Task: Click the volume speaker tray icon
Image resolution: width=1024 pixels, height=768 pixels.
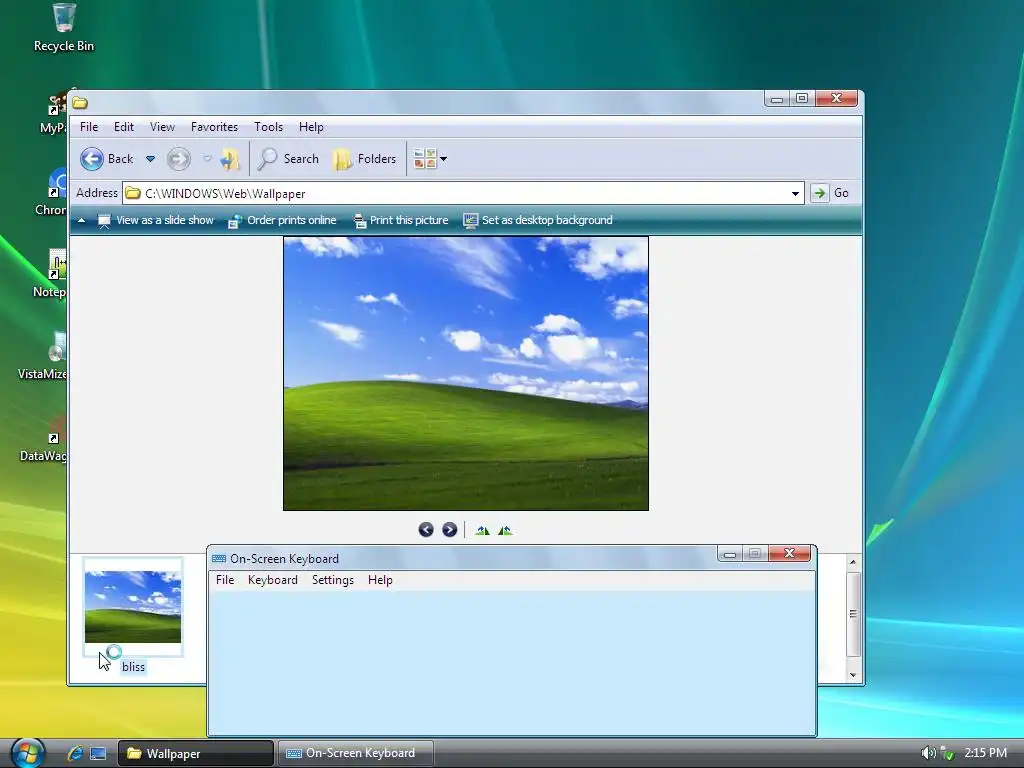Action: tap(927, 753)
